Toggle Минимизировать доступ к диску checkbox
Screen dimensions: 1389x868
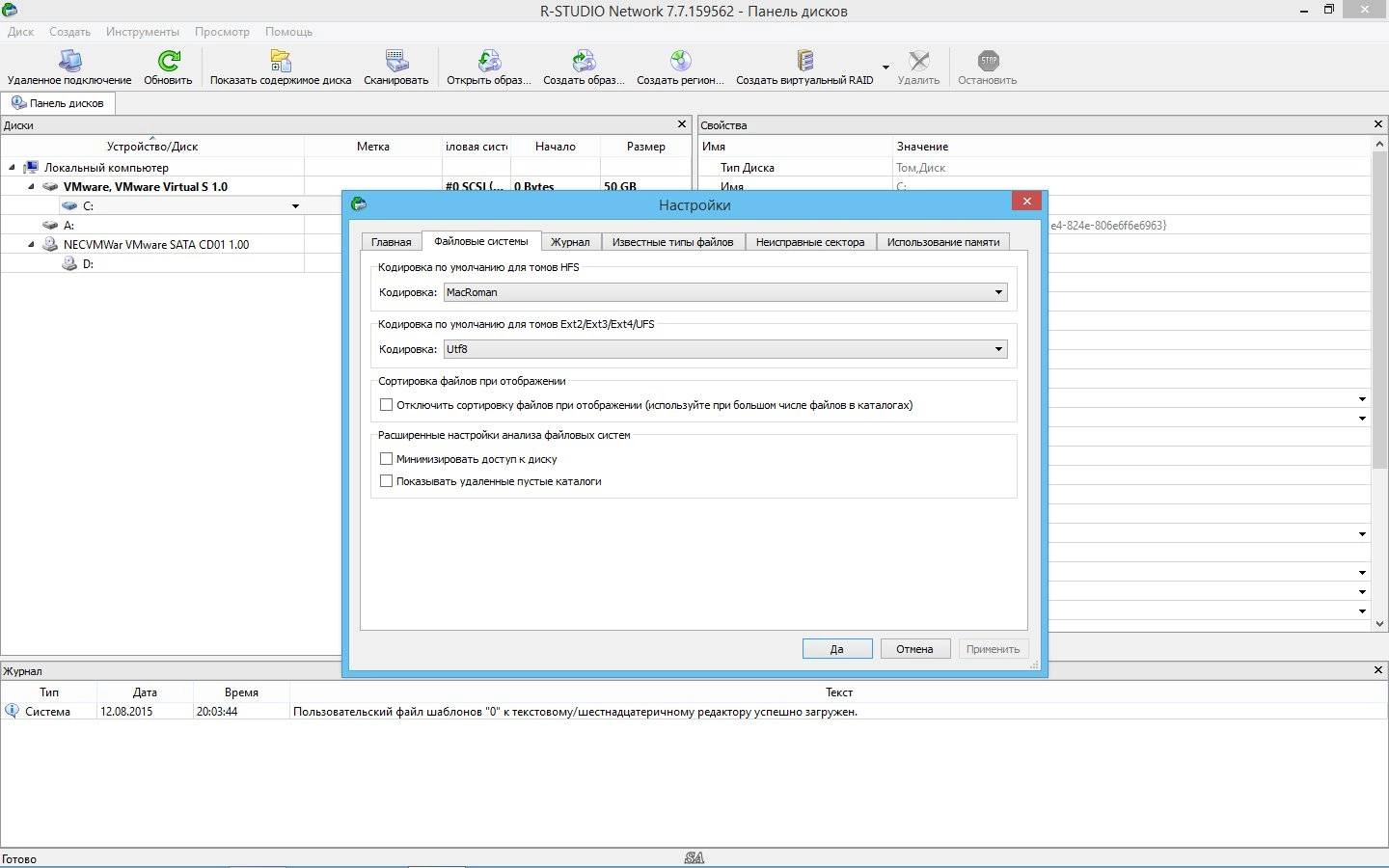(386, 459)
